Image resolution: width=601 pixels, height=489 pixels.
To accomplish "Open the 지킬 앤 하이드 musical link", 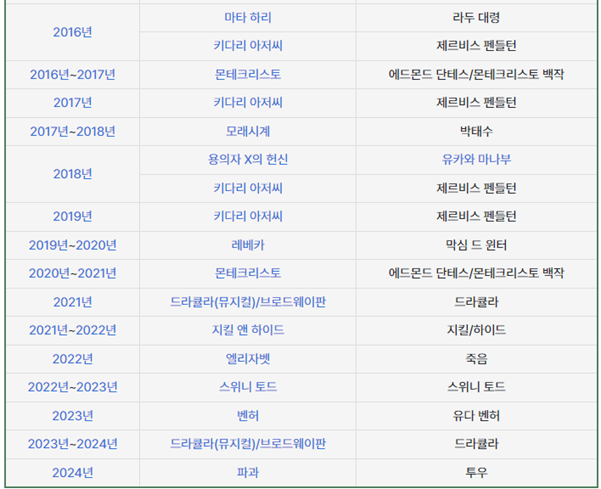I will tap(248, 330).
